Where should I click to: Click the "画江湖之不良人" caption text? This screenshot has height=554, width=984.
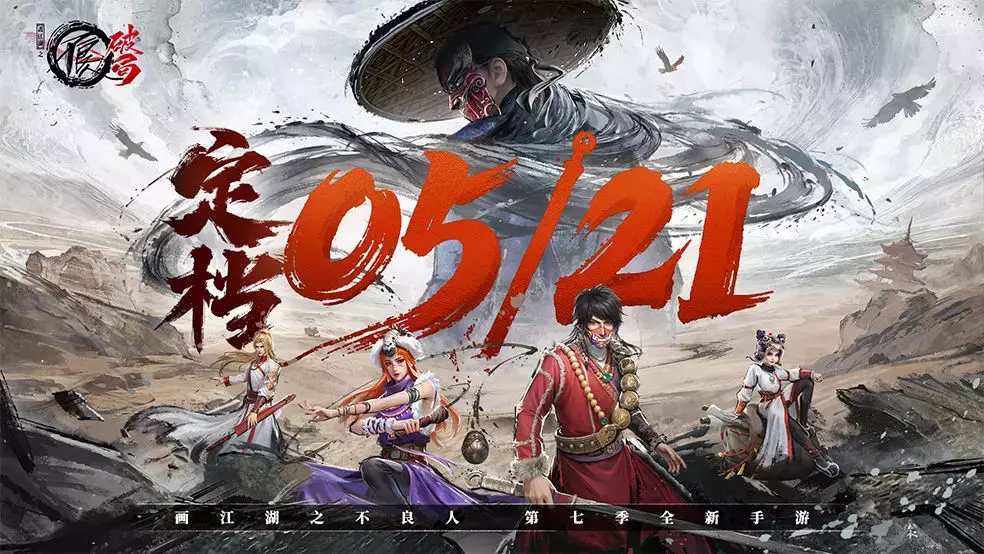pyautogui.click(x=319, y=518)
